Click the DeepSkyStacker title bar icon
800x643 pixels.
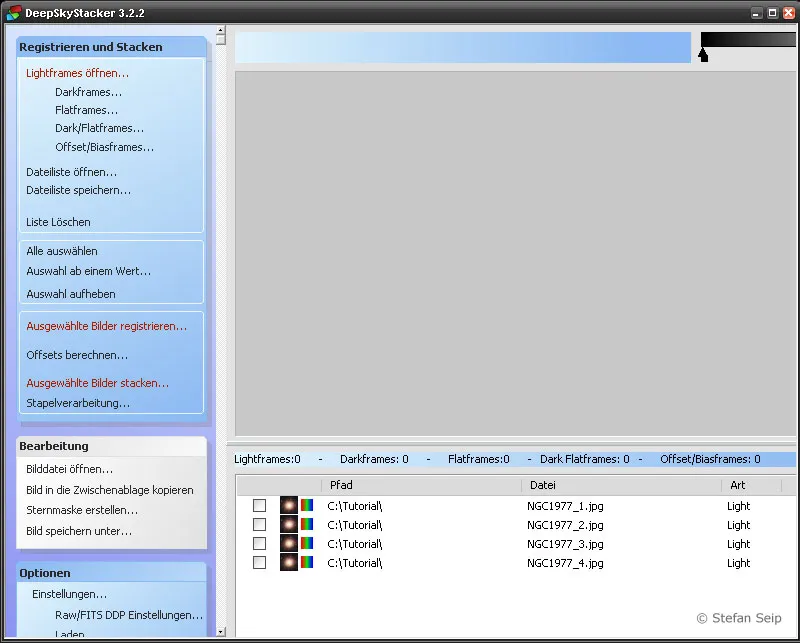click(14, 13)
